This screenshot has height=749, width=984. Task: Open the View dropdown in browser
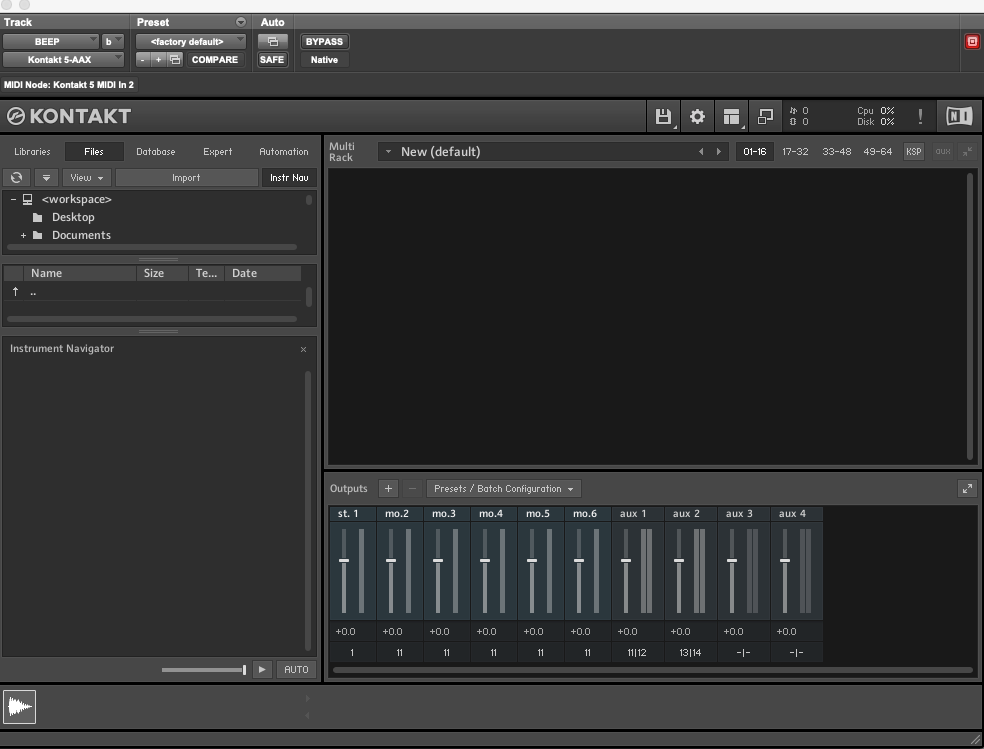87,178
